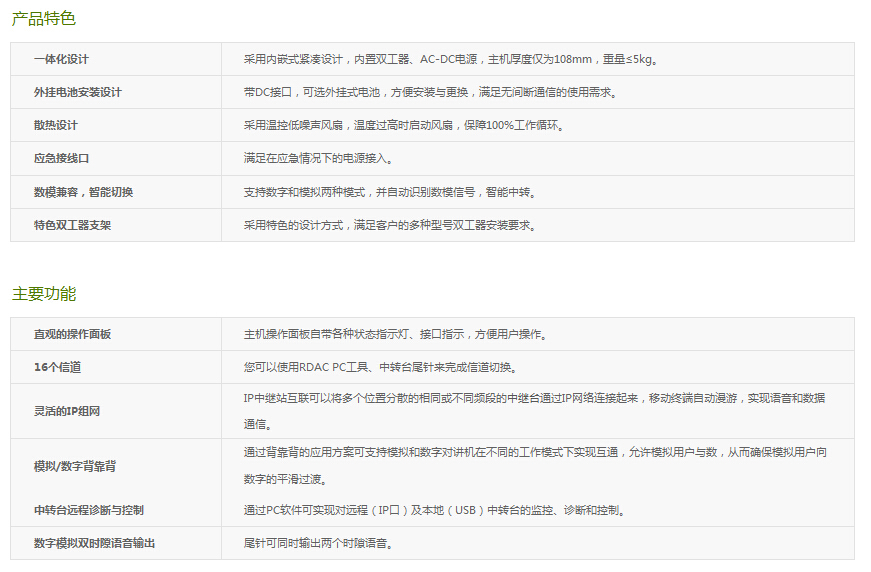
Task: Click the 模拟/数字背靠背 function label
Action: click(74, 466)
